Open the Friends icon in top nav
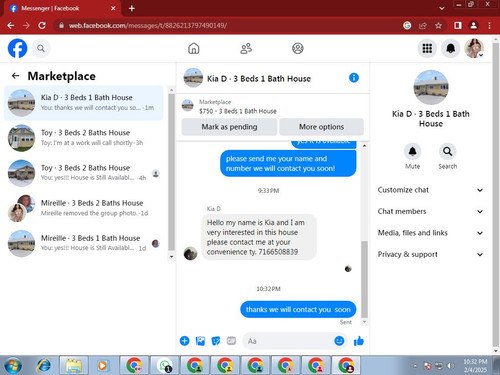The width and height of the screenshot is (500, 375). (246, 49)
